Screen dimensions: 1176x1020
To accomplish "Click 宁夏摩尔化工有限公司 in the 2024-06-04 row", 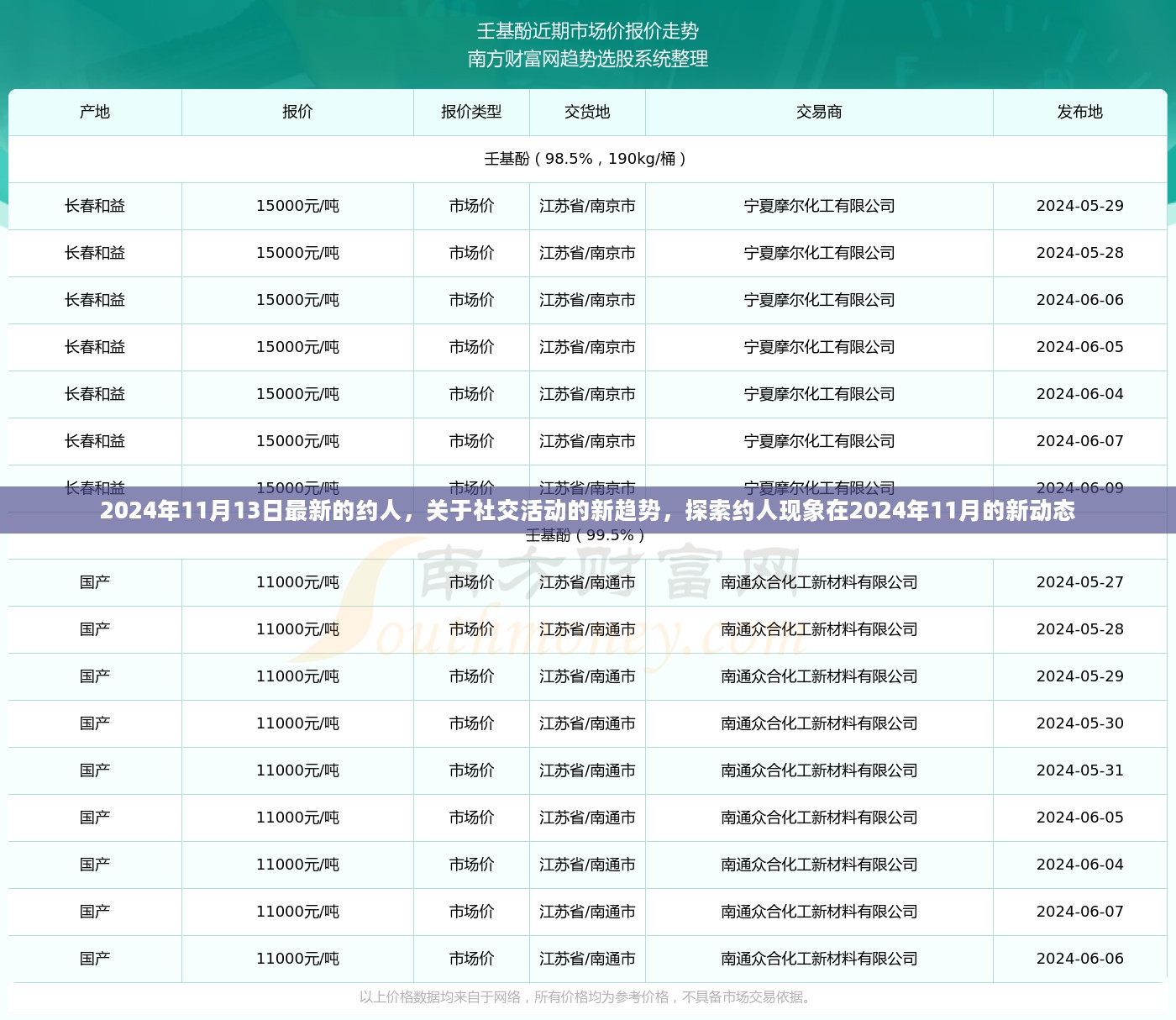I will 819,394.
